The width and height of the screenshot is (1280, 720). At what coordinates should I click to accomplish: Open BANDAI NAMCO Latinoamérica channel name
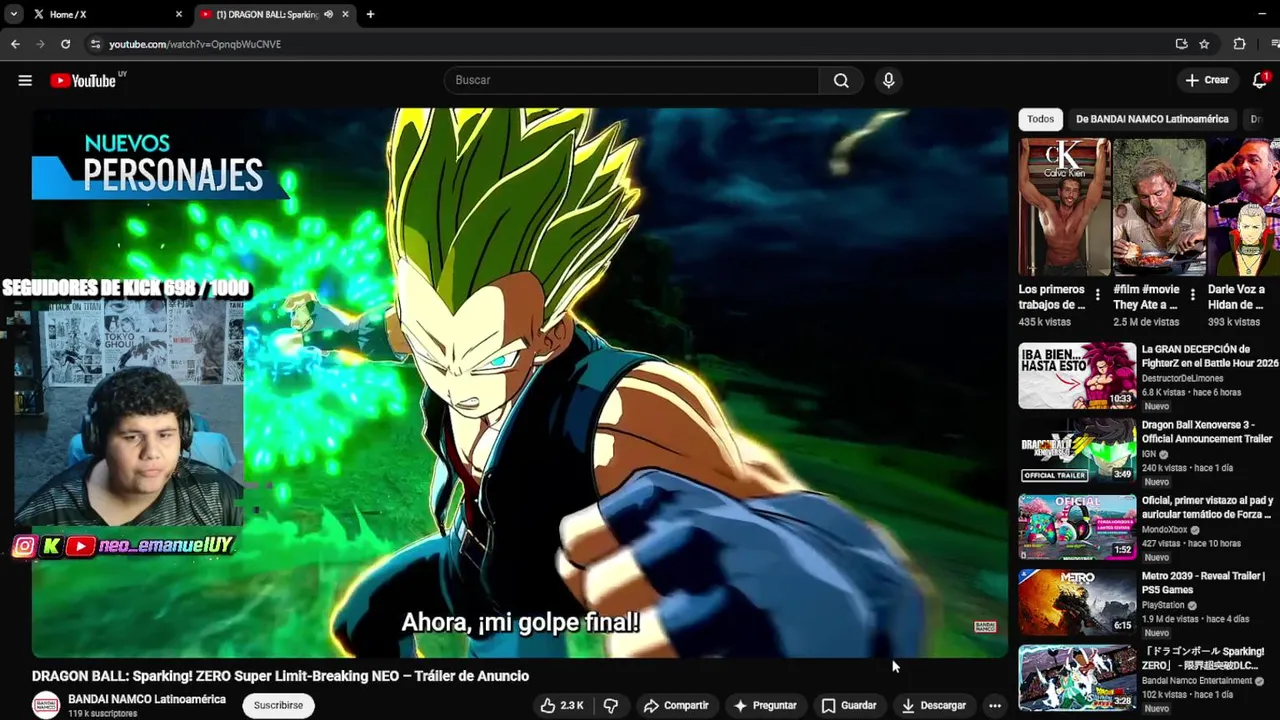[x=147, y=699]
